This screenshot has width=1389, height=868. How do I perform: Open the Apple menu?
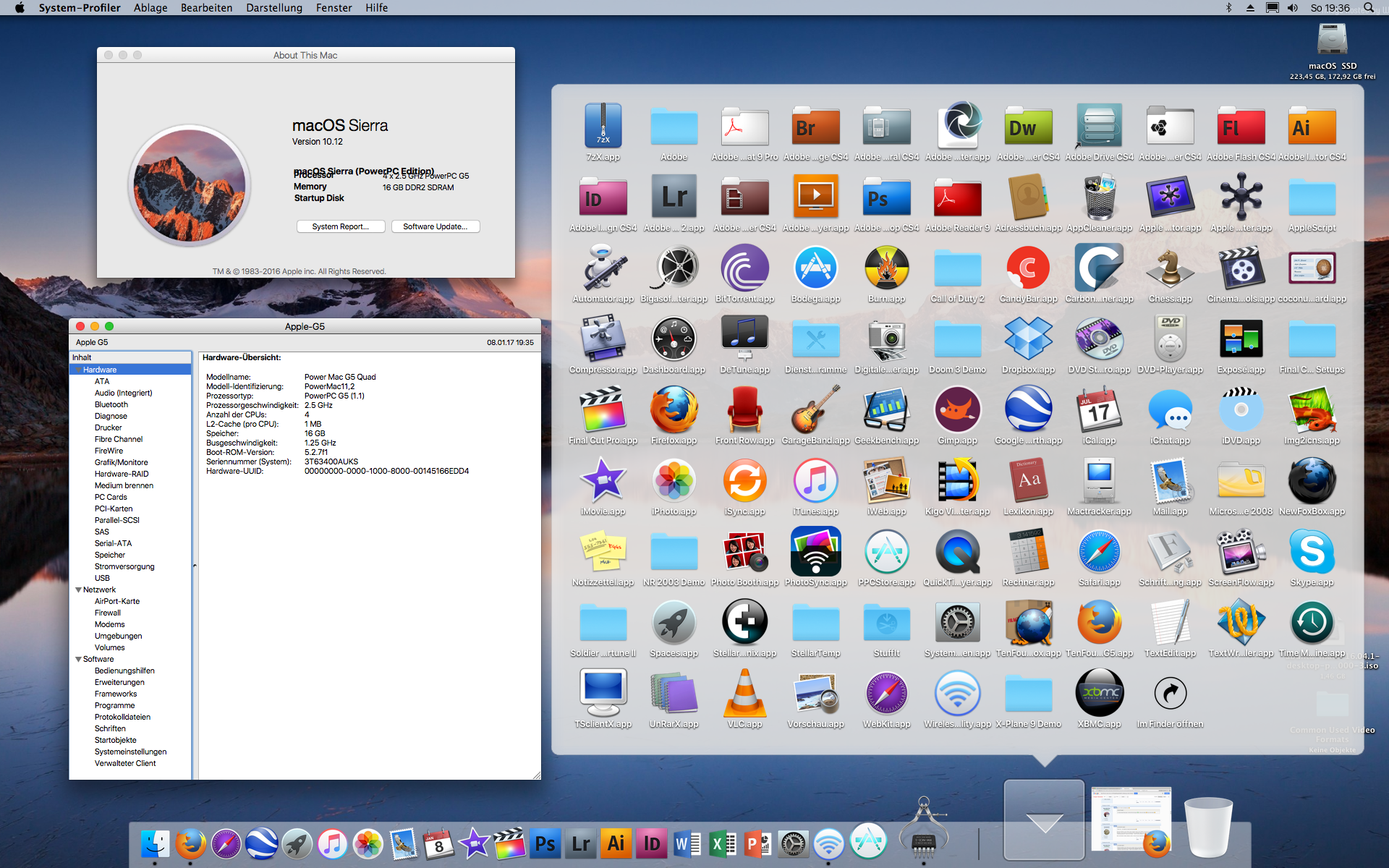point(20,8)
